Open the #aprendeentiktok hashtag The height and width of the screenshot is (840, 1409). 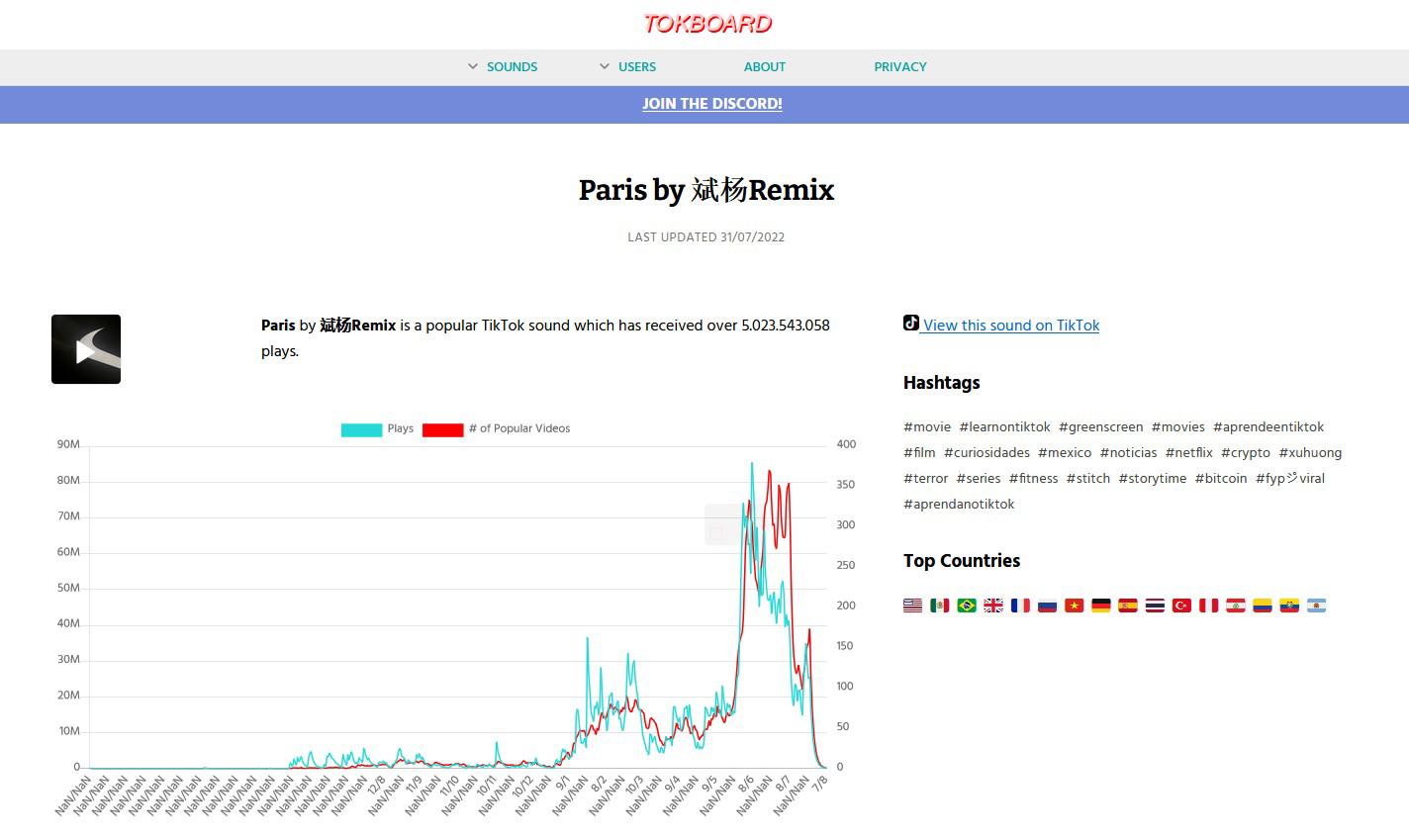pos(1268,427)
